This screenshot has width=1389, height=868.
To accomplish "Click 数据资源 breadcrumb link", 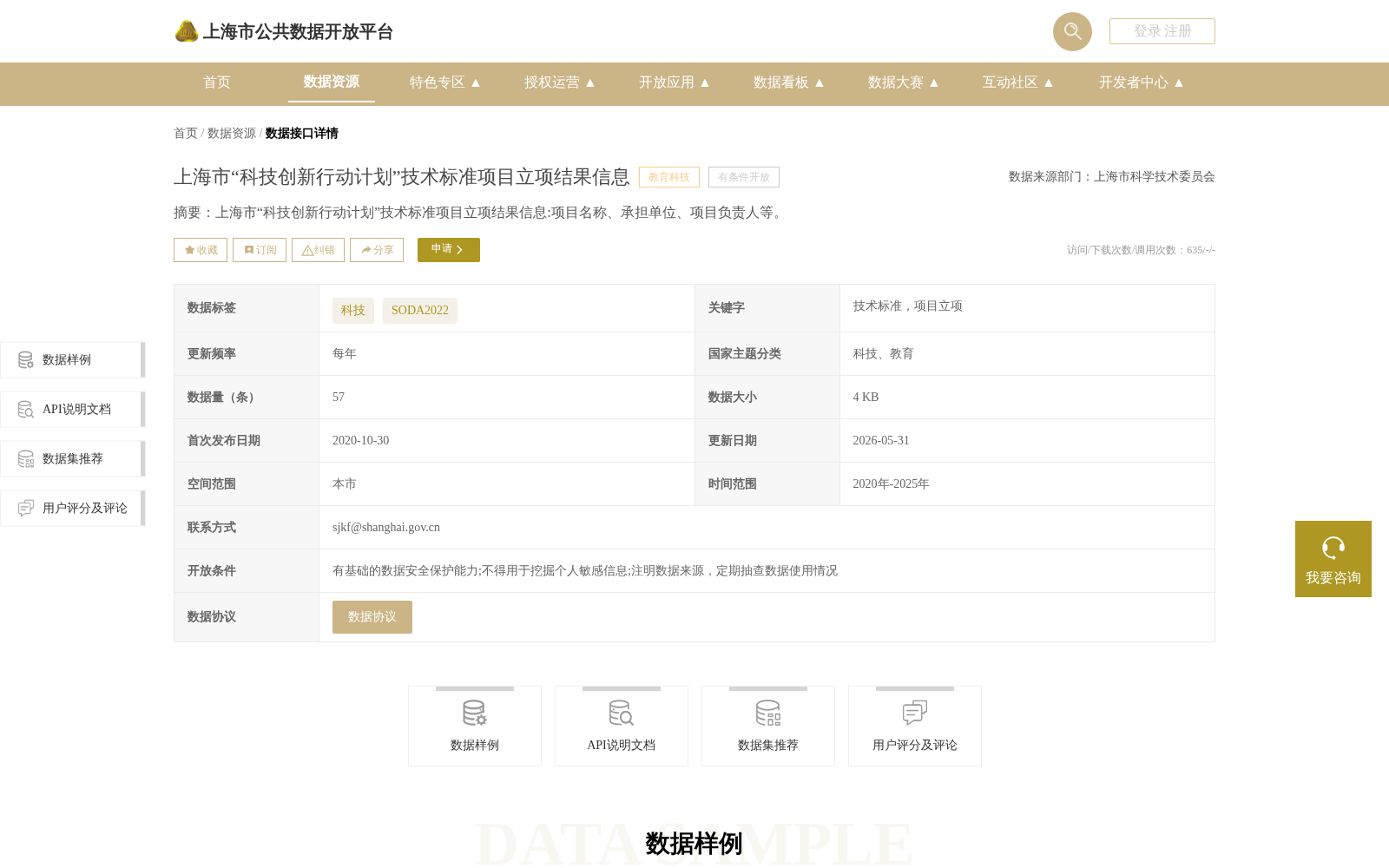I will point(232,133).
